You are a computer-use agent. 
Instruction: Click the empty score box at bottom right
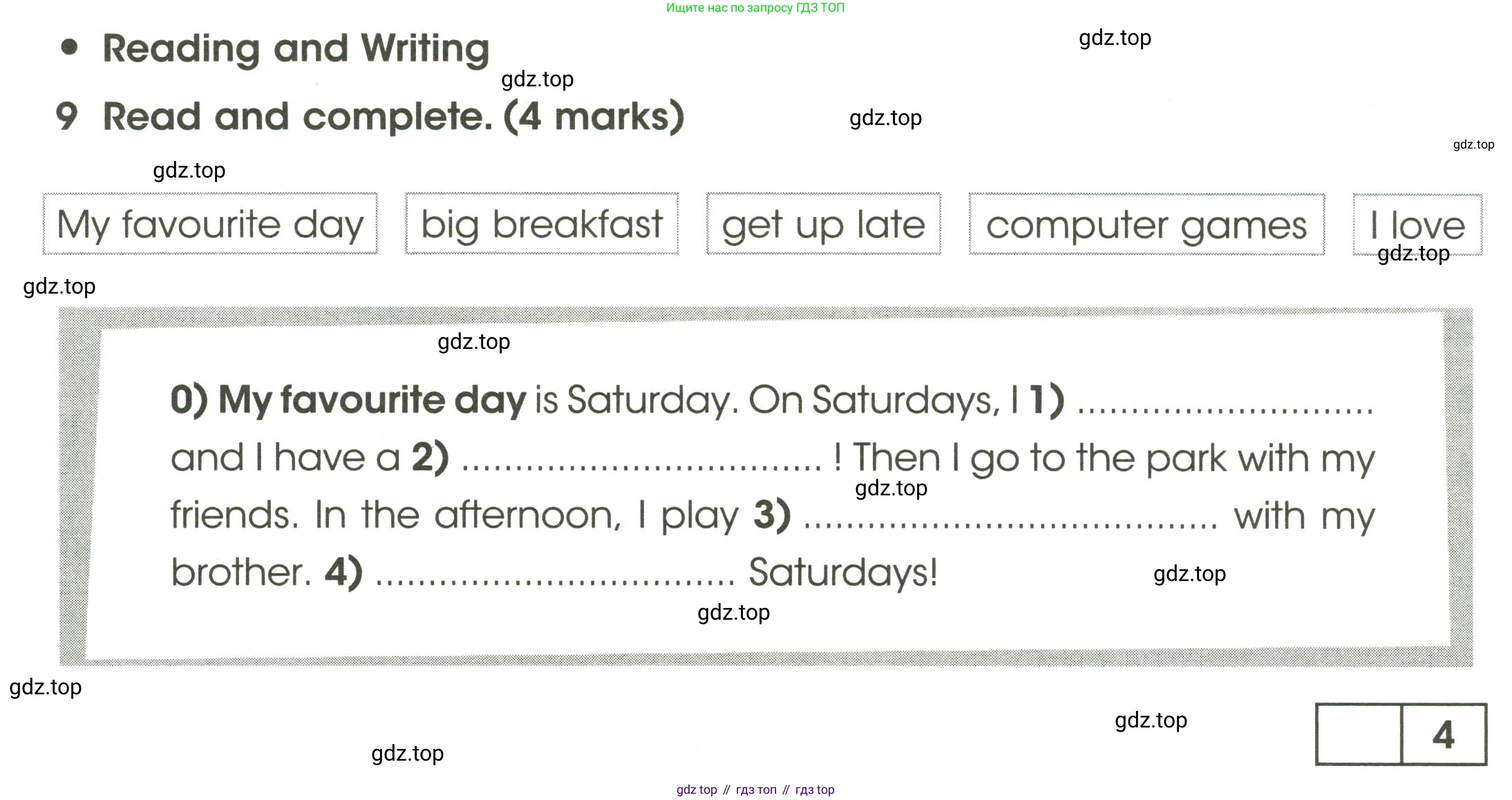[x=1359, y=734]
